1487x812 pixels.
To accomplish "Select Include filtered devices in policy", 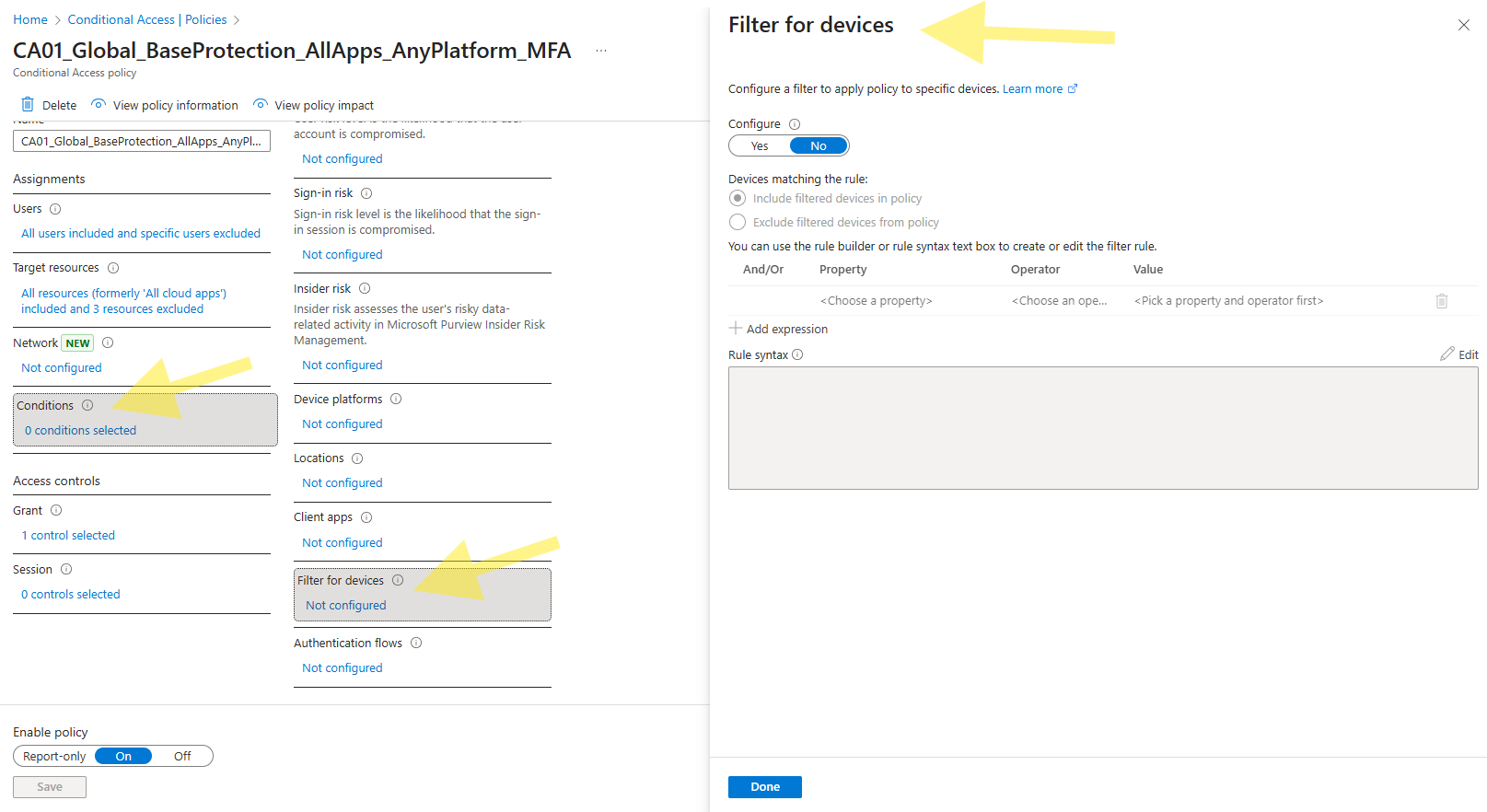I will click(x=738, y=198).
